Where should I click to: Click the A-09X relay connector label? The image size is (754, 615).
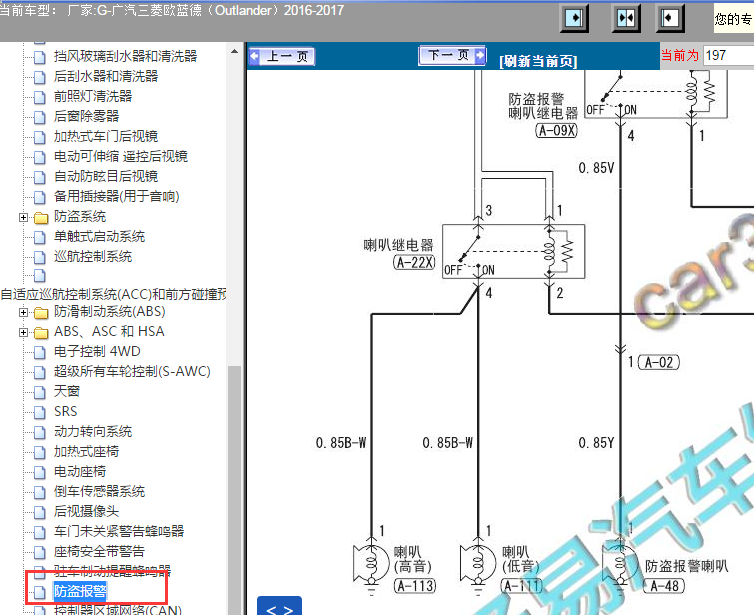(x=556, y=130)
